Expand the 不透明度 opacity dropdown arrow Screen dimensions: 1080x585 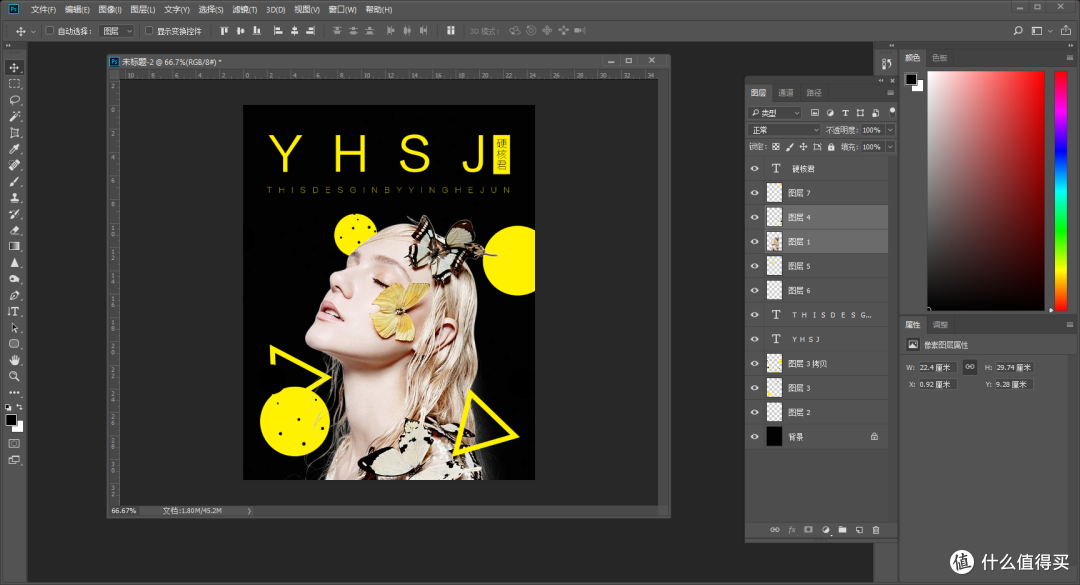(890, 130)
